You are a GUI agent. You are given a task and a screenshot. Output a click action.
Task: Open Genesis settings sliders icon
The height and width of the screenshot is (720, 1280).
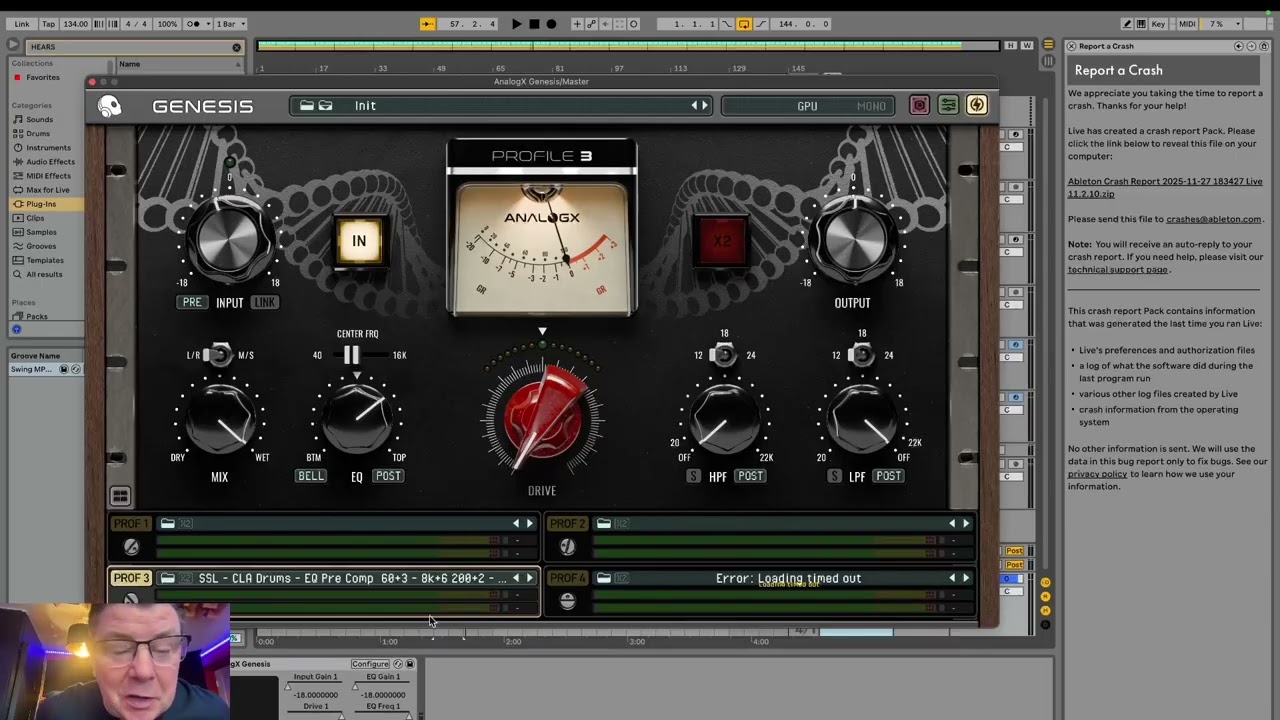coord(948,105)
